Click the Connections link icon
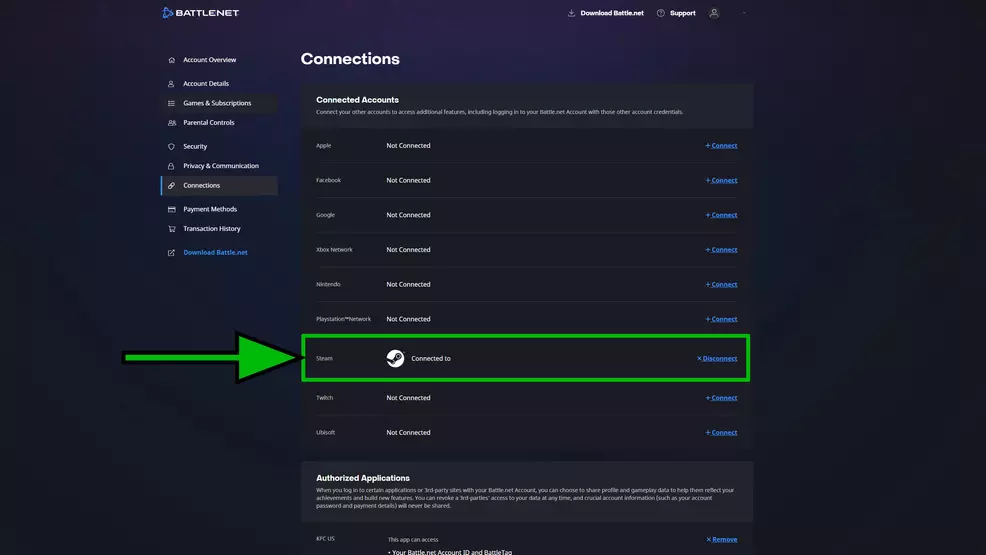This screenshot has height=555, width=986. coord(171,185)
